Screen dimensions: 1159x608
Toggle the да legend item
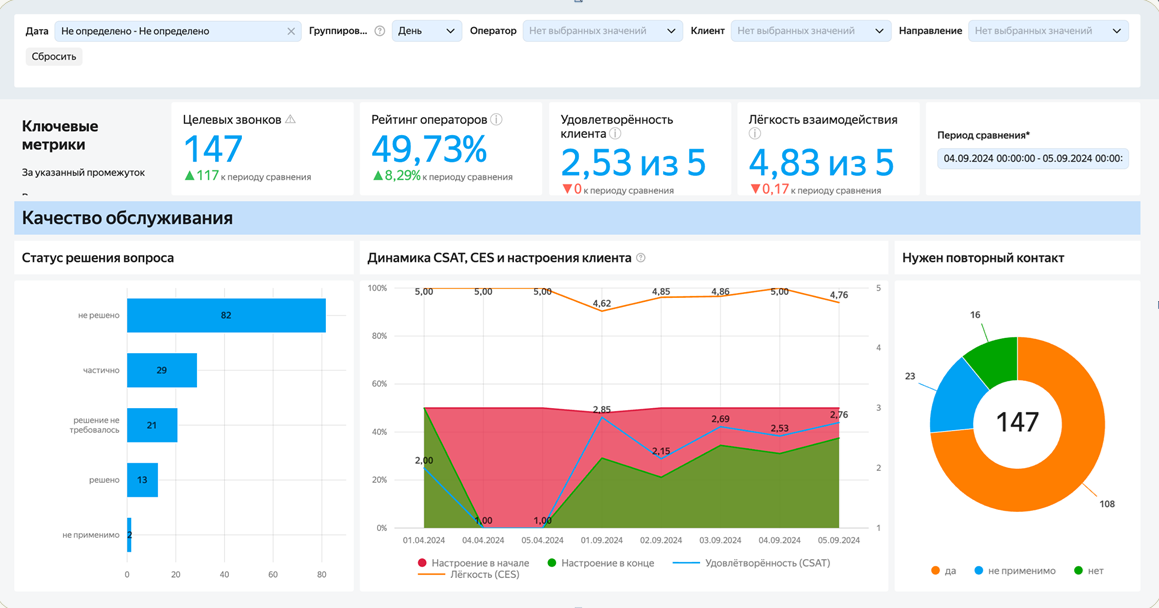pyautogui.click(x=944, y=570)
